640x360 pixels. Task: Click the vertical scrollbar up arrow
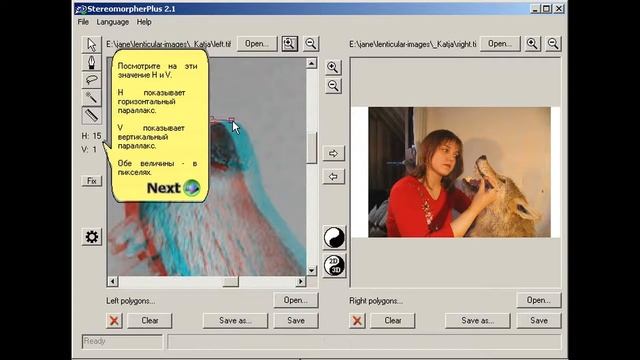coord(311,63)
